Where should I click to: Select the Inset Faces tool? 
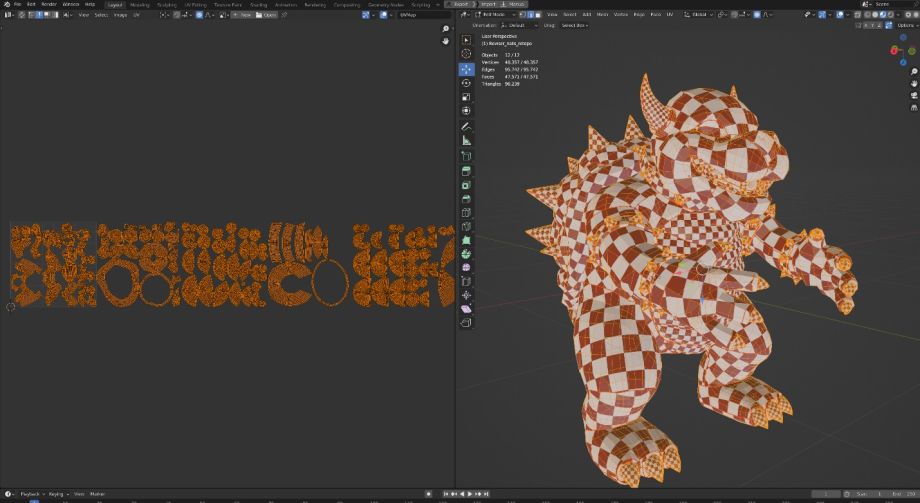pyautogui.click(x=466, y=185)
